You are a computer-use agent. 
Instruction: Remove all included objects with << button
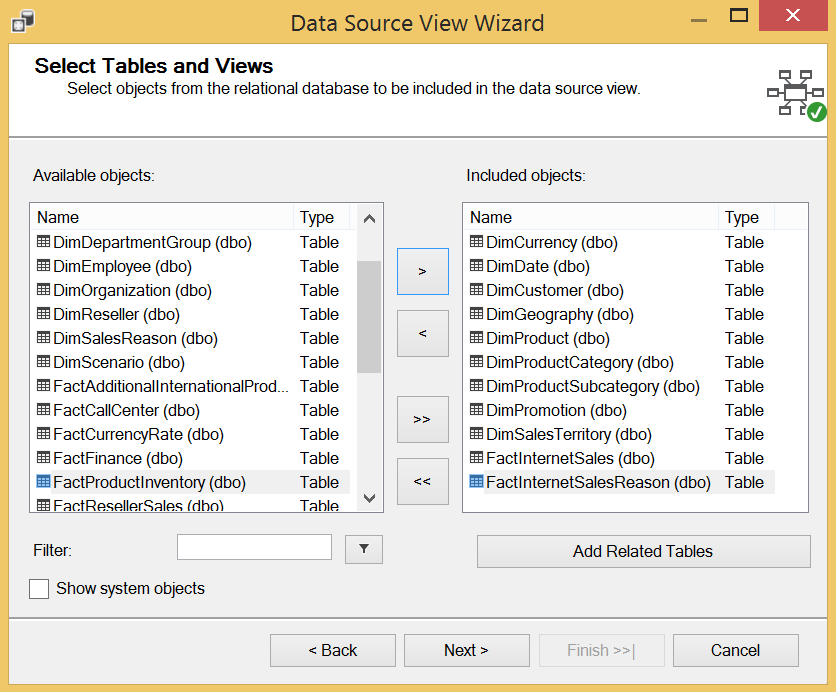pos(422,481)
